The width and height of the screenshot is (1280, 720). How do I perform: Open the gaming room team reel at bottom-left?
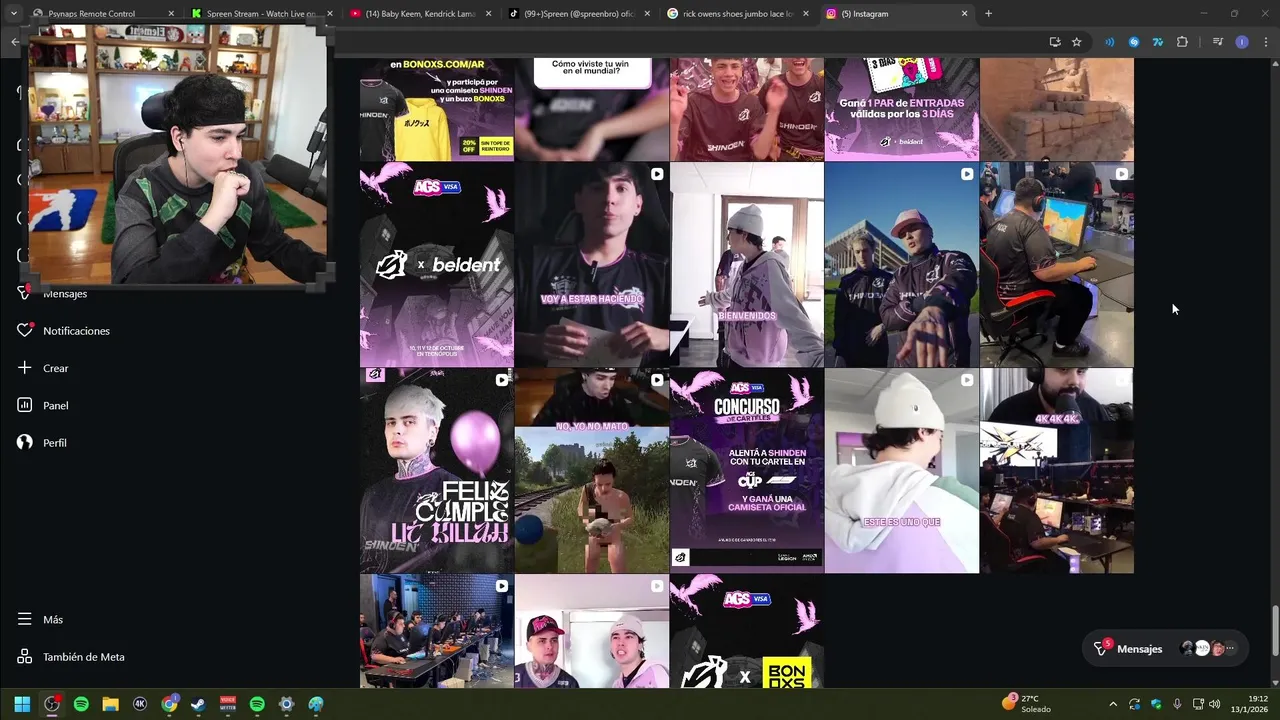[437, 631]
